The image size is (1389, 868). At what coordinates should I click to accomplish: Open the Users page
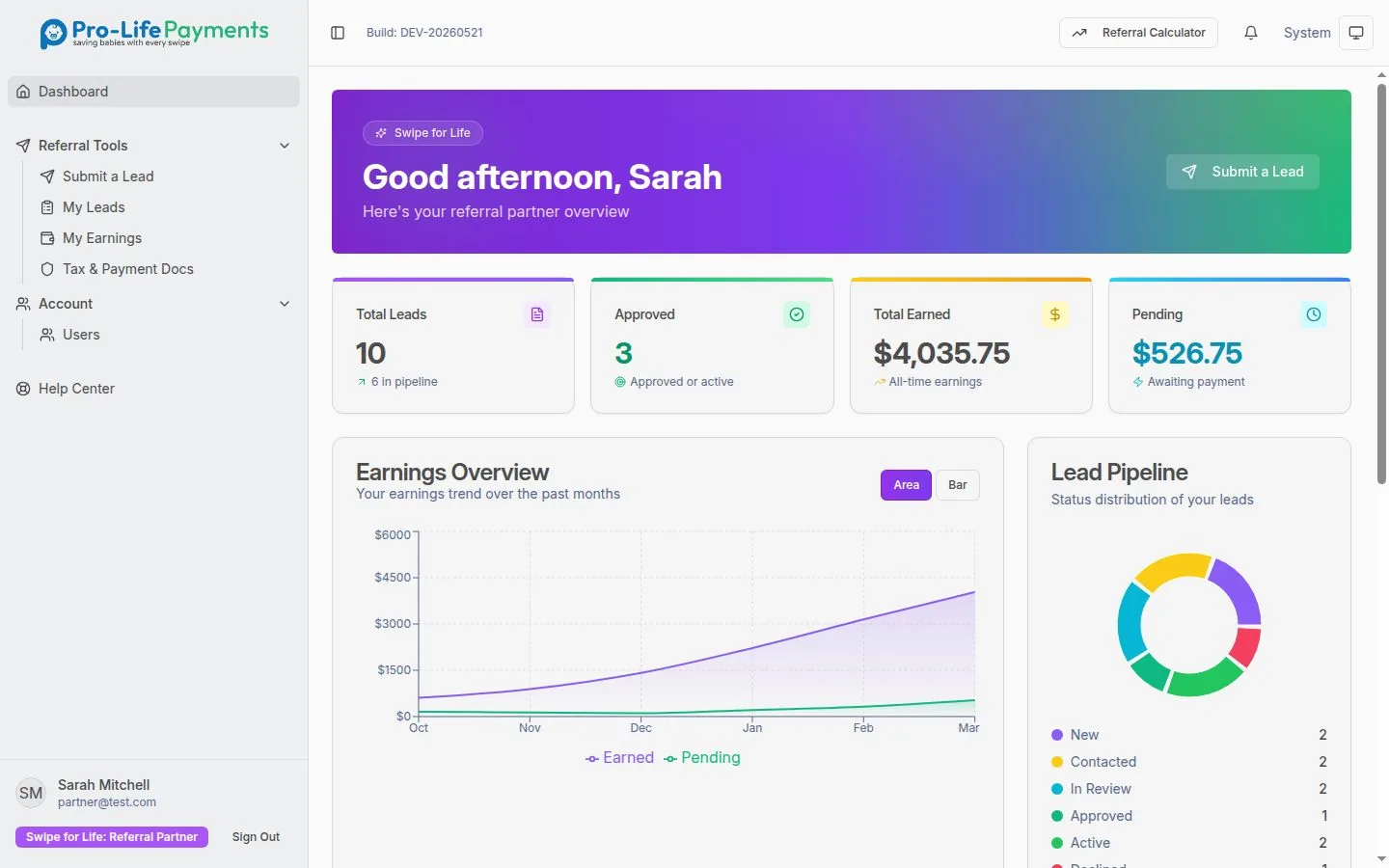(165, 335)
